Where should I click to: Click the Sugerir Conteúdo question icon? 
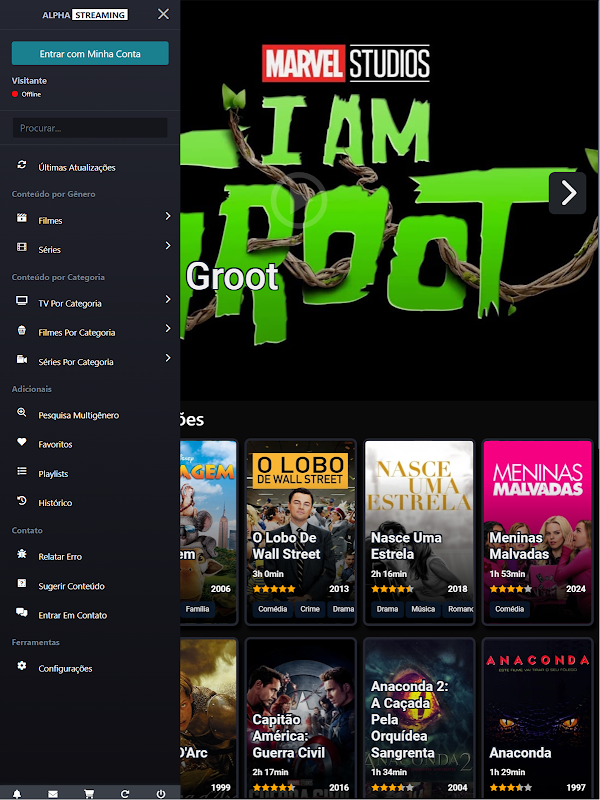21,583
